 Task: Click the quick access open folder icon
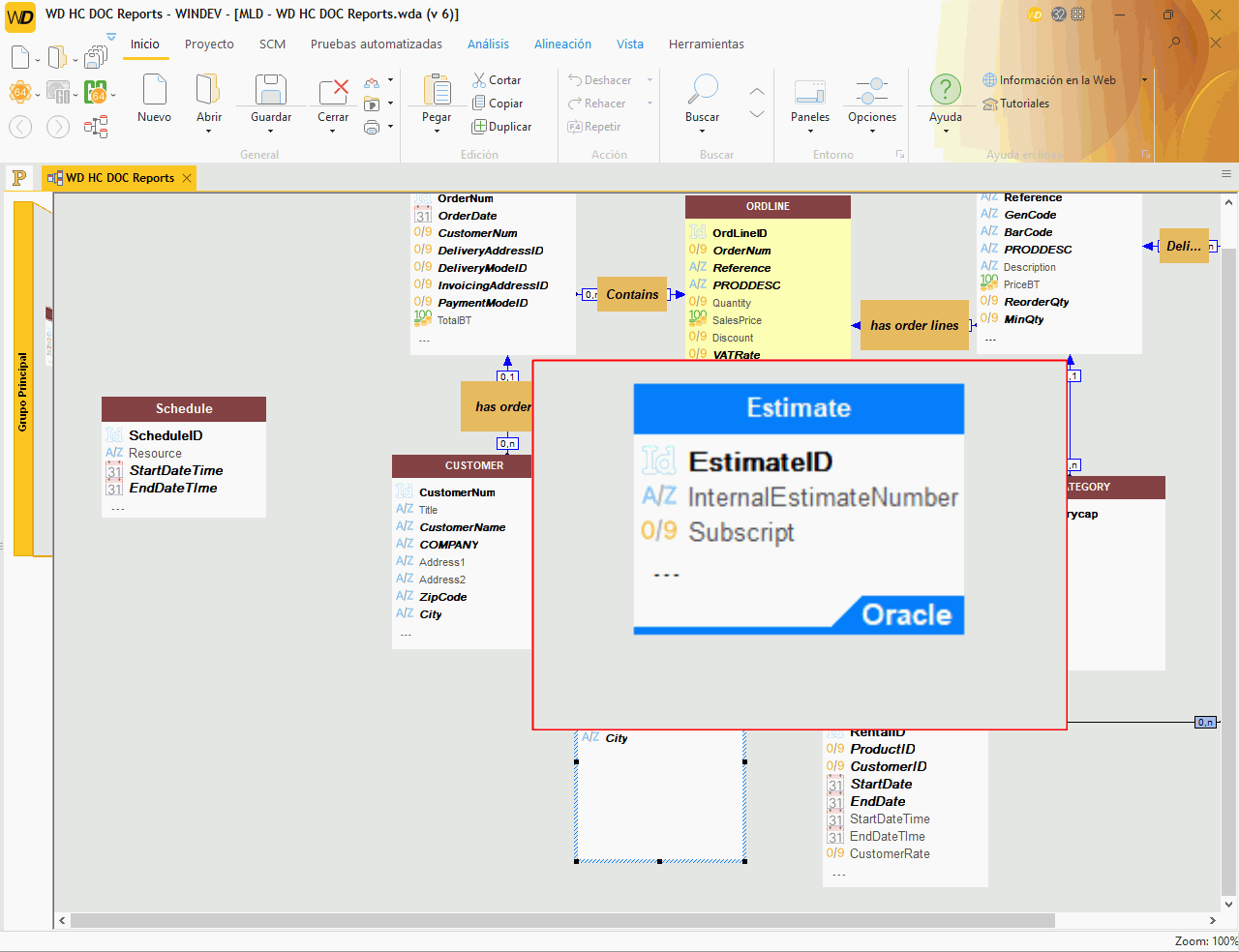pos(58,57)
